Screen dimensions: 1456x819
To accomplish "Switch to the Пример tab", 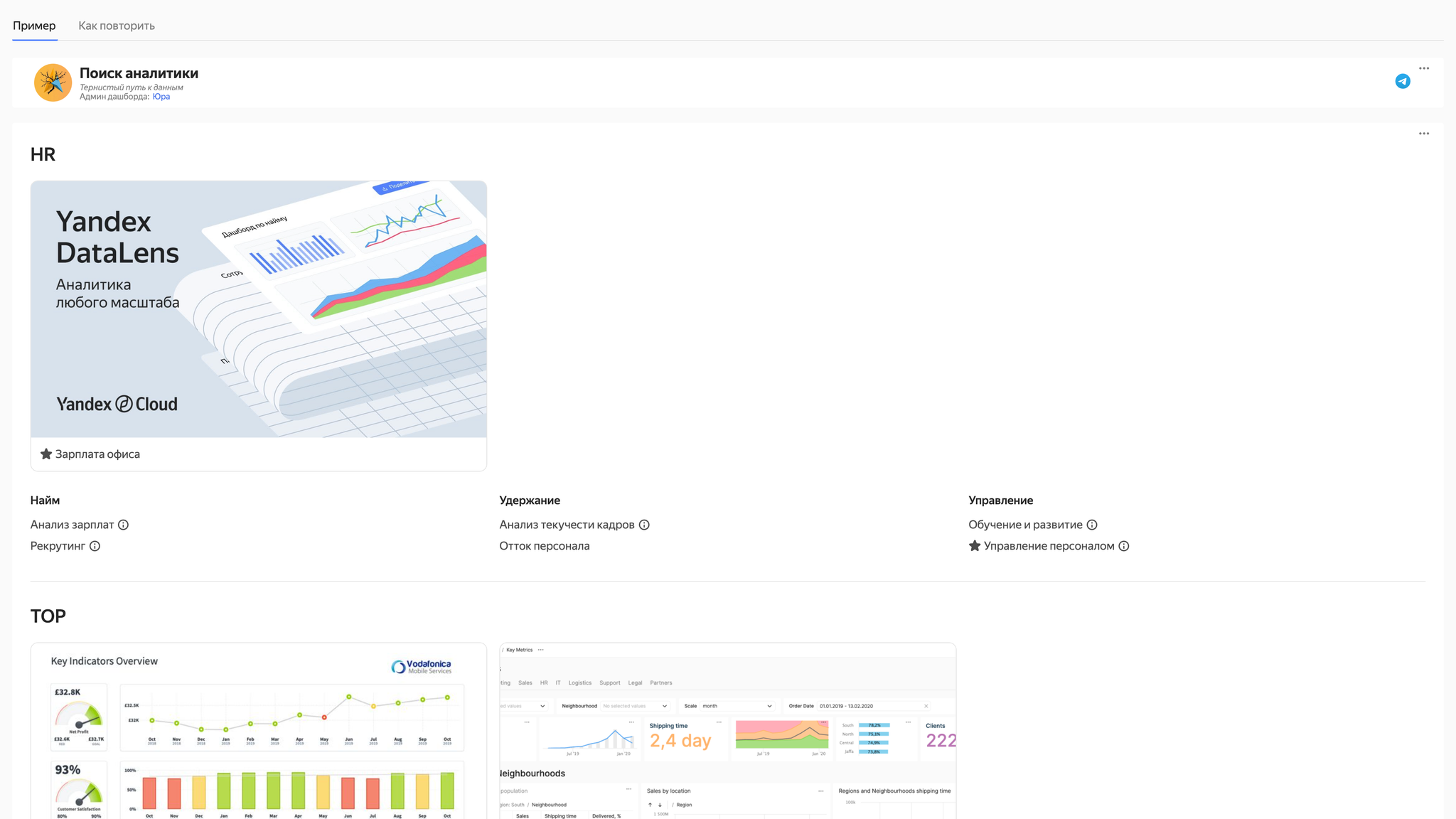I will [34, 26].
